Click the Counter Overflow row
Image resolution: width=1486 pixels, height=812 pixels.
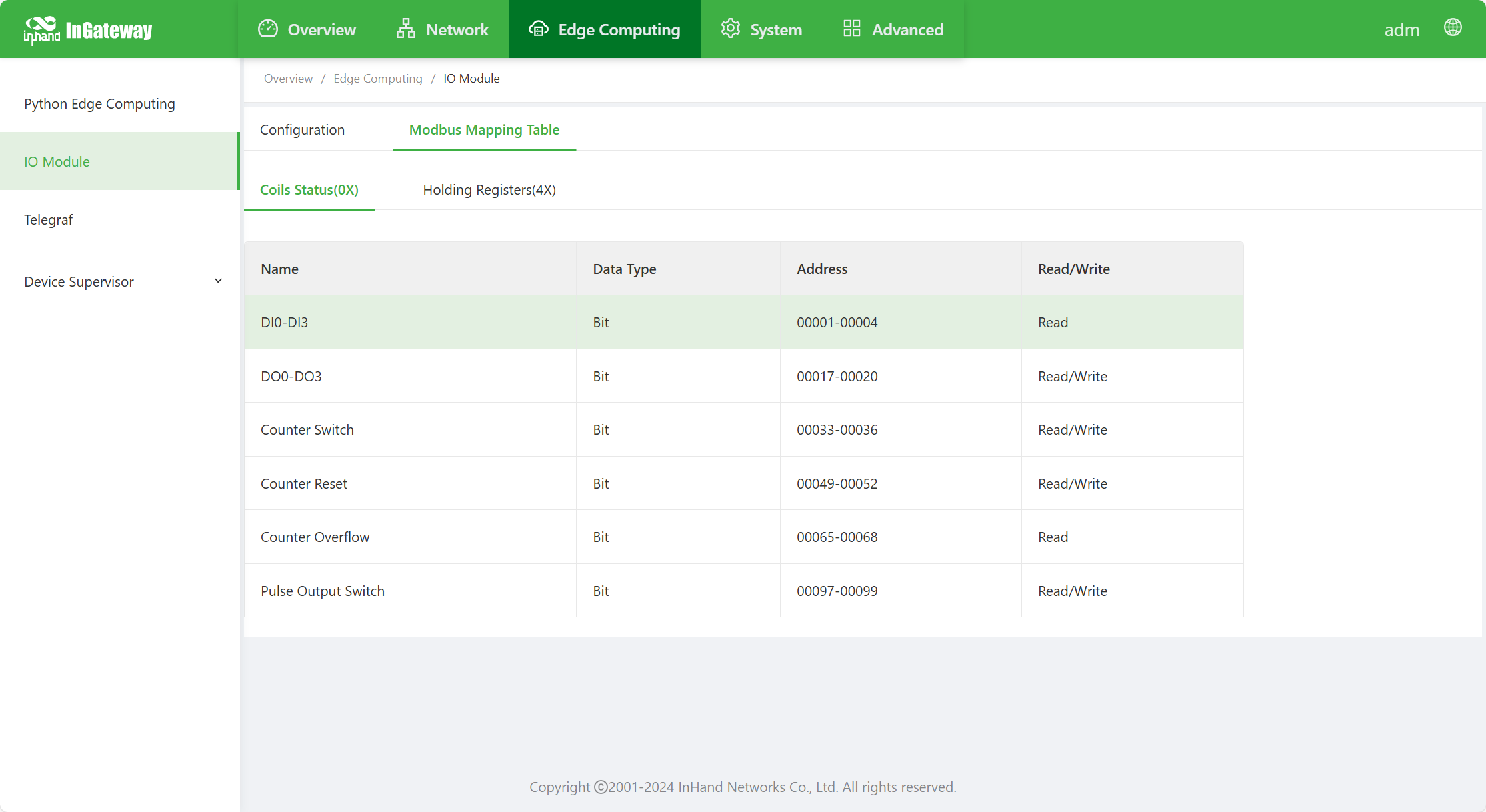click(x=743, y=537)
